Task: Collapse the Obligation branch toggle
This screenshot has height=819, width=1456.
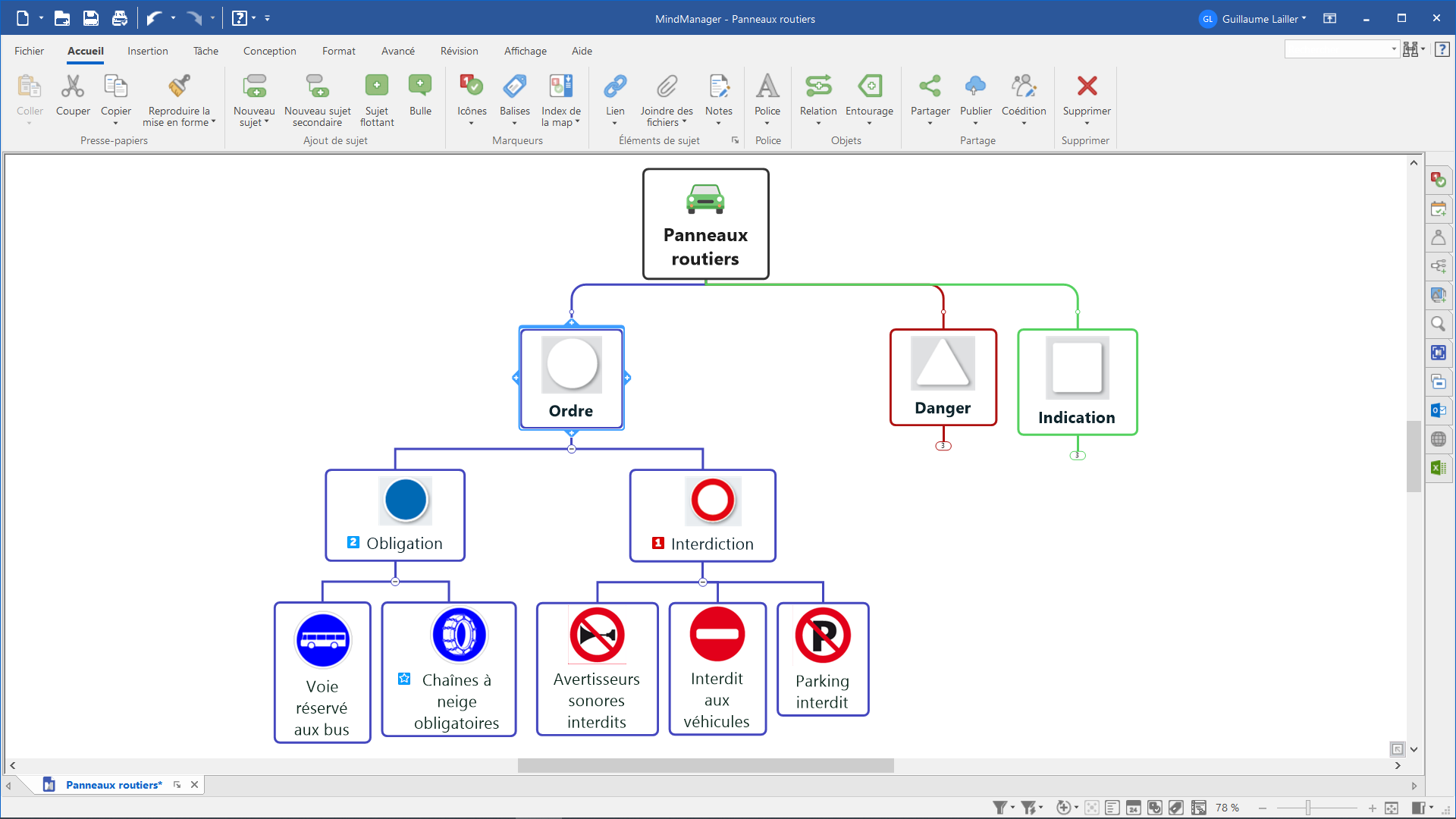Action: (x=395, y=582)
